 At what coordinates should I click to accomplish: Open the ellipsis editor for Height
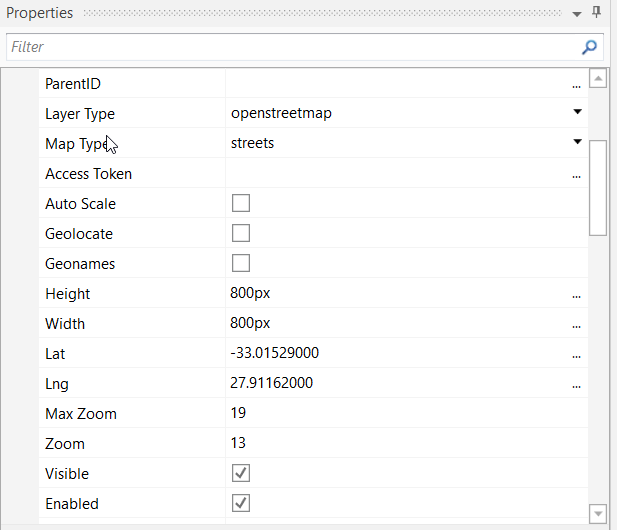(576, 295)
